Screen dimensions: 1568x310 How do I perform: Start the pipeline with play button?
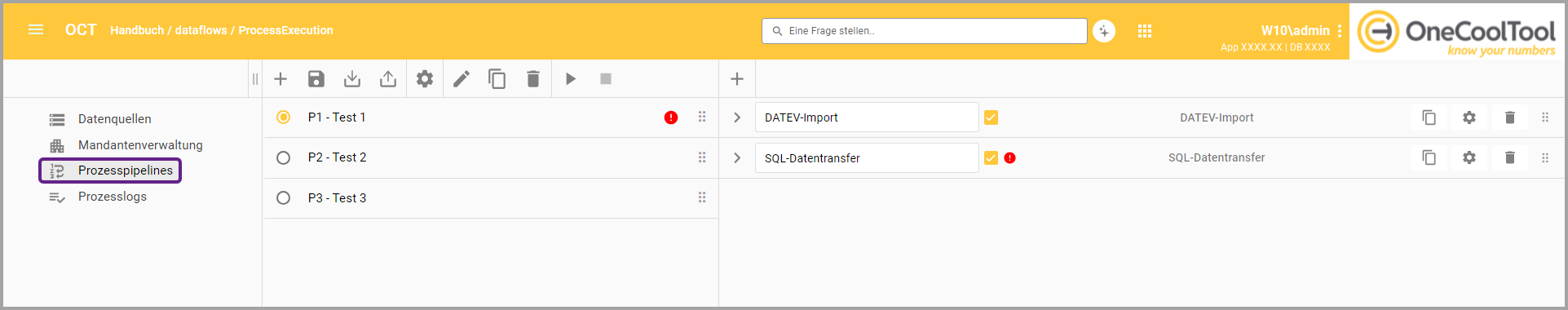[571, 79]
